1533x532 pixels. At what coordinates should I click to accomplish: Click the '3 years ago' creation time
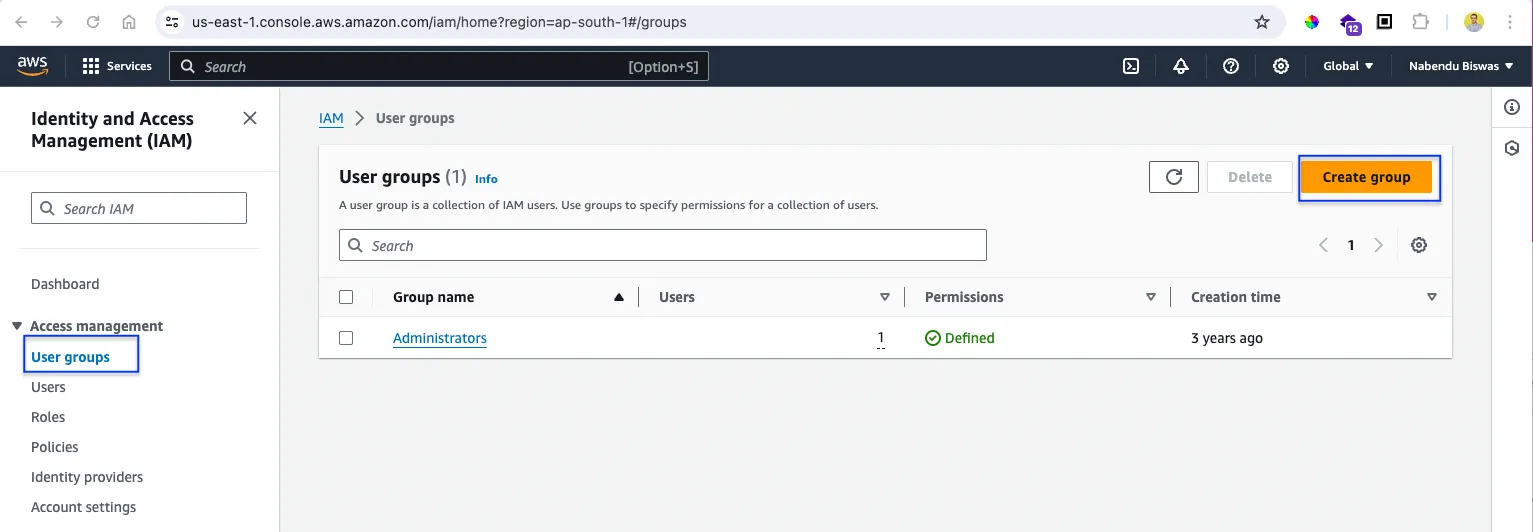(1227, 338)
